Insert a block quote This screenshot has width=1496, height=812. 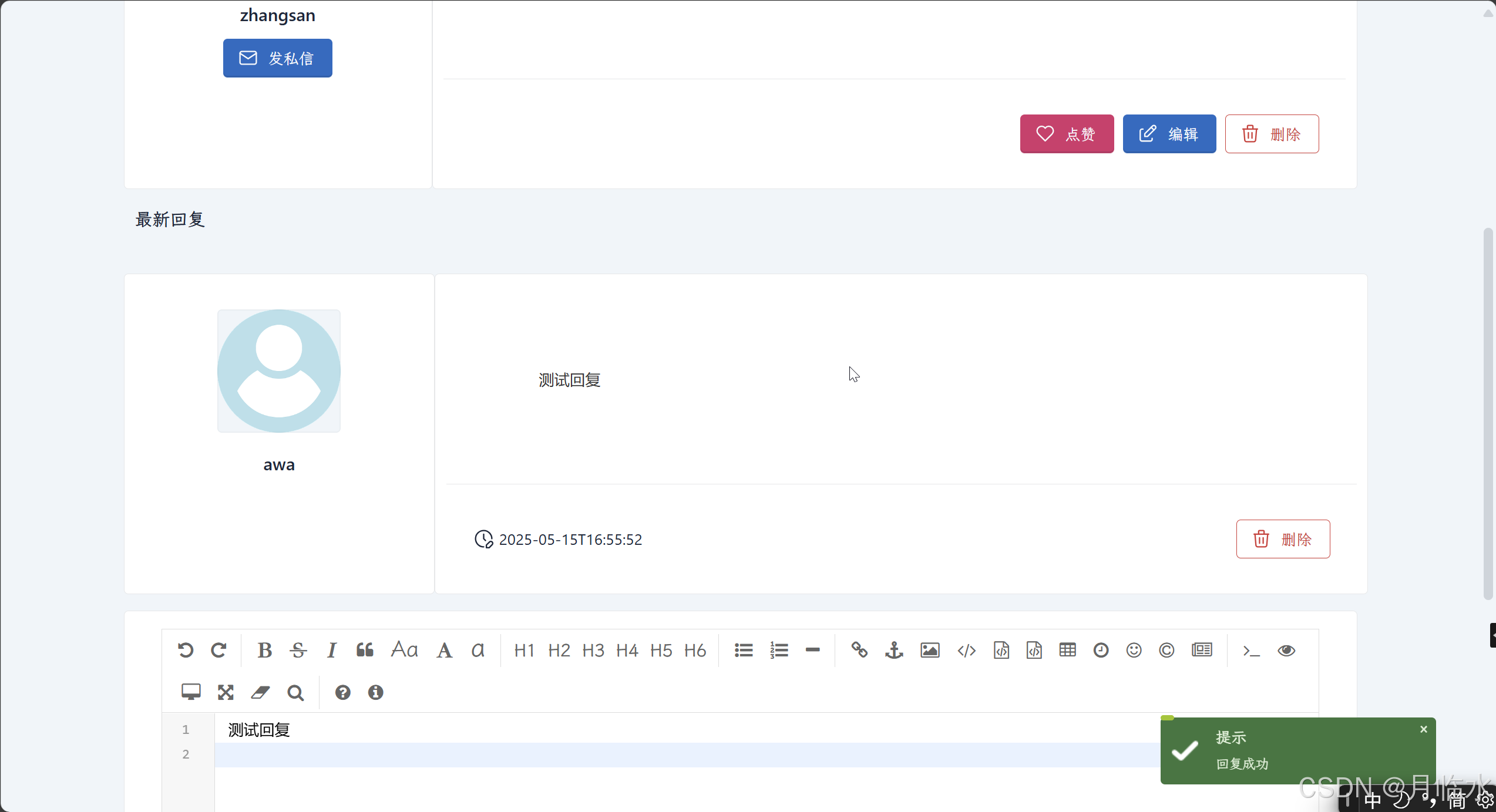pos(365,651)
